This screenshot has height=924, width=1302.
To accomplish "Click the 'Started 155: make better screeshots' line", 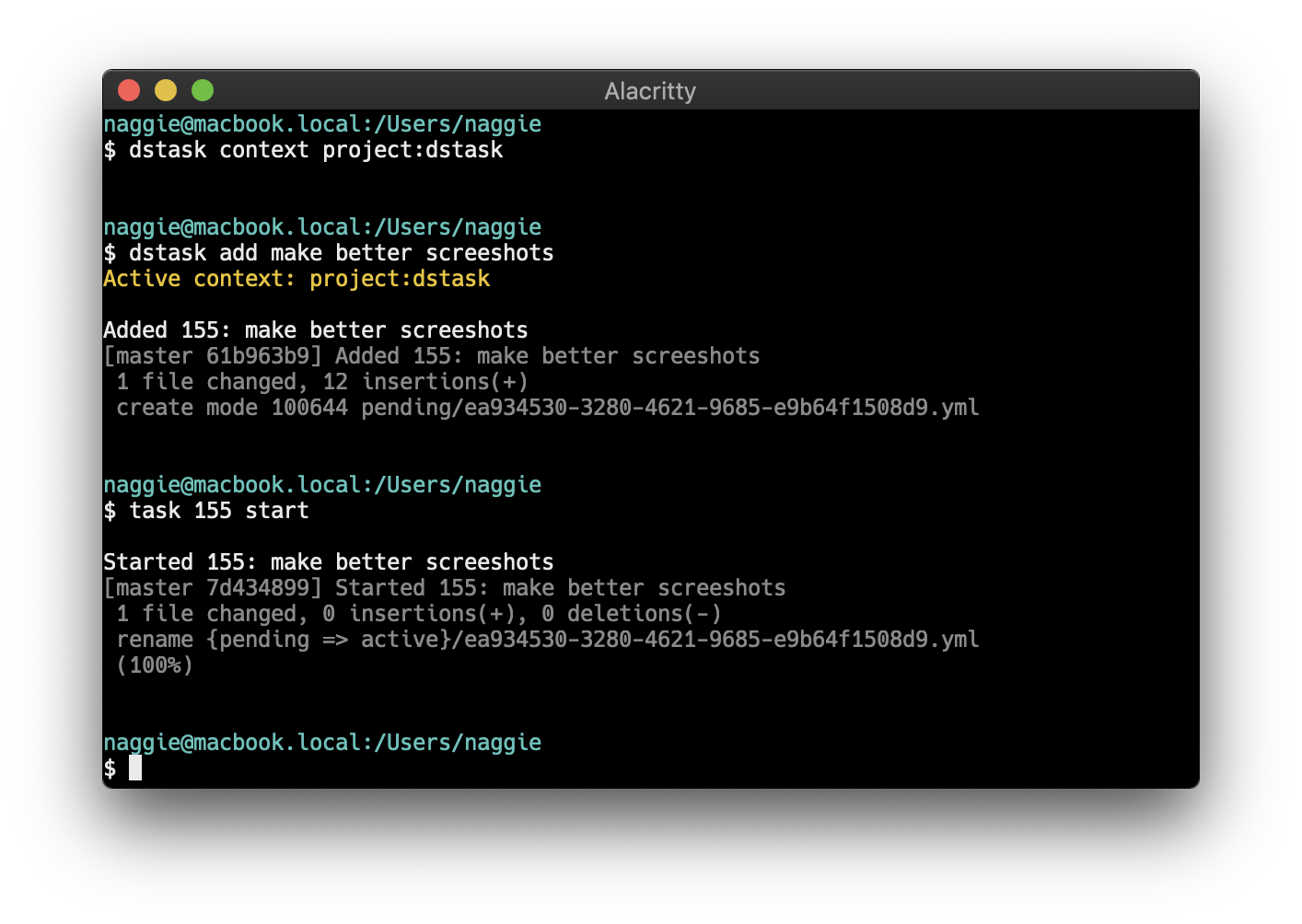I will tap(328, 561).
